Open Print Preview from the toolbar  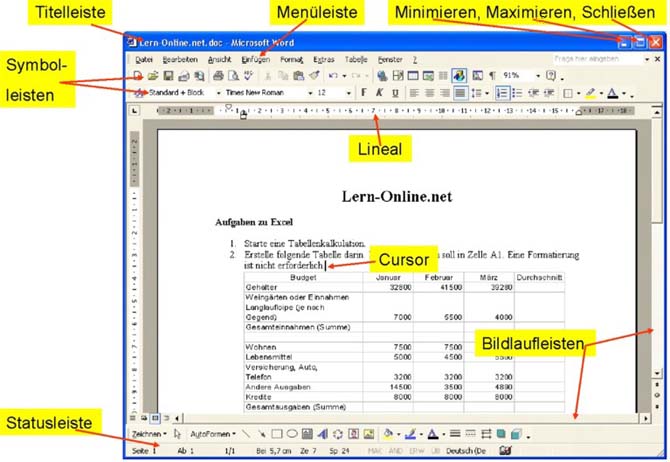click(x=233, y=76)
